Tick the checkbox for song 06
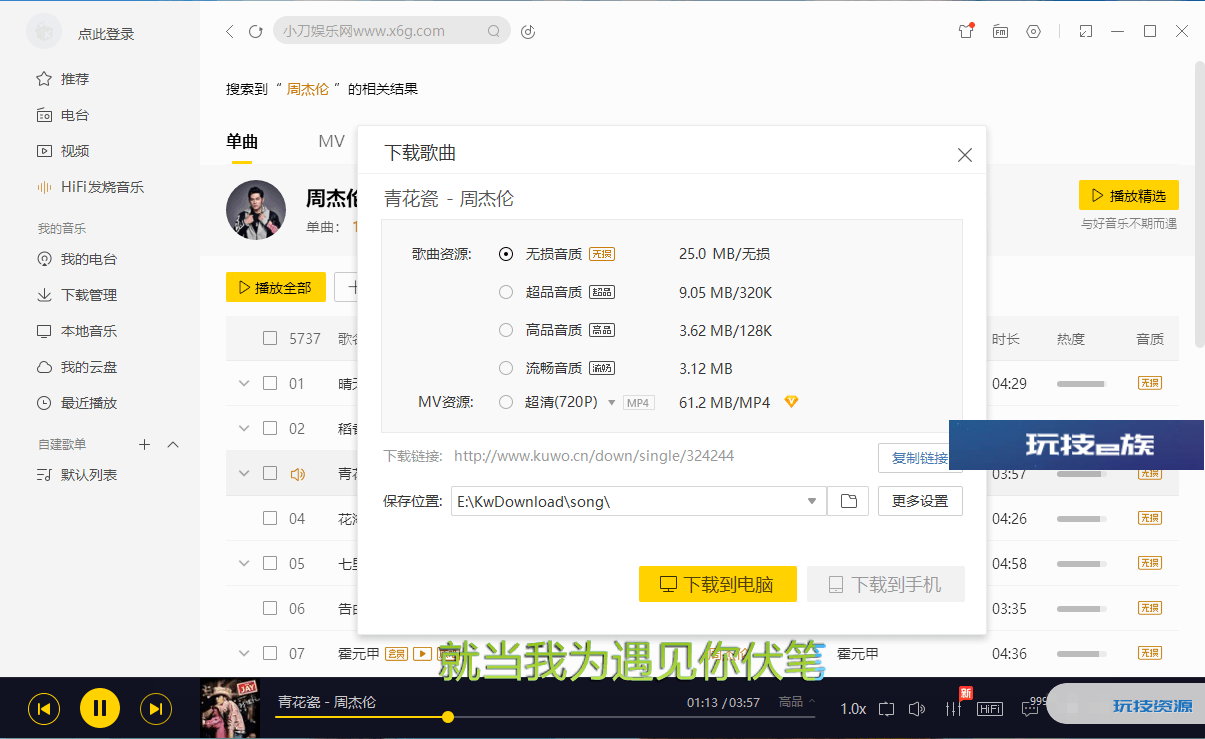The height and width of the screenshot is (739, 1205). 270,608
